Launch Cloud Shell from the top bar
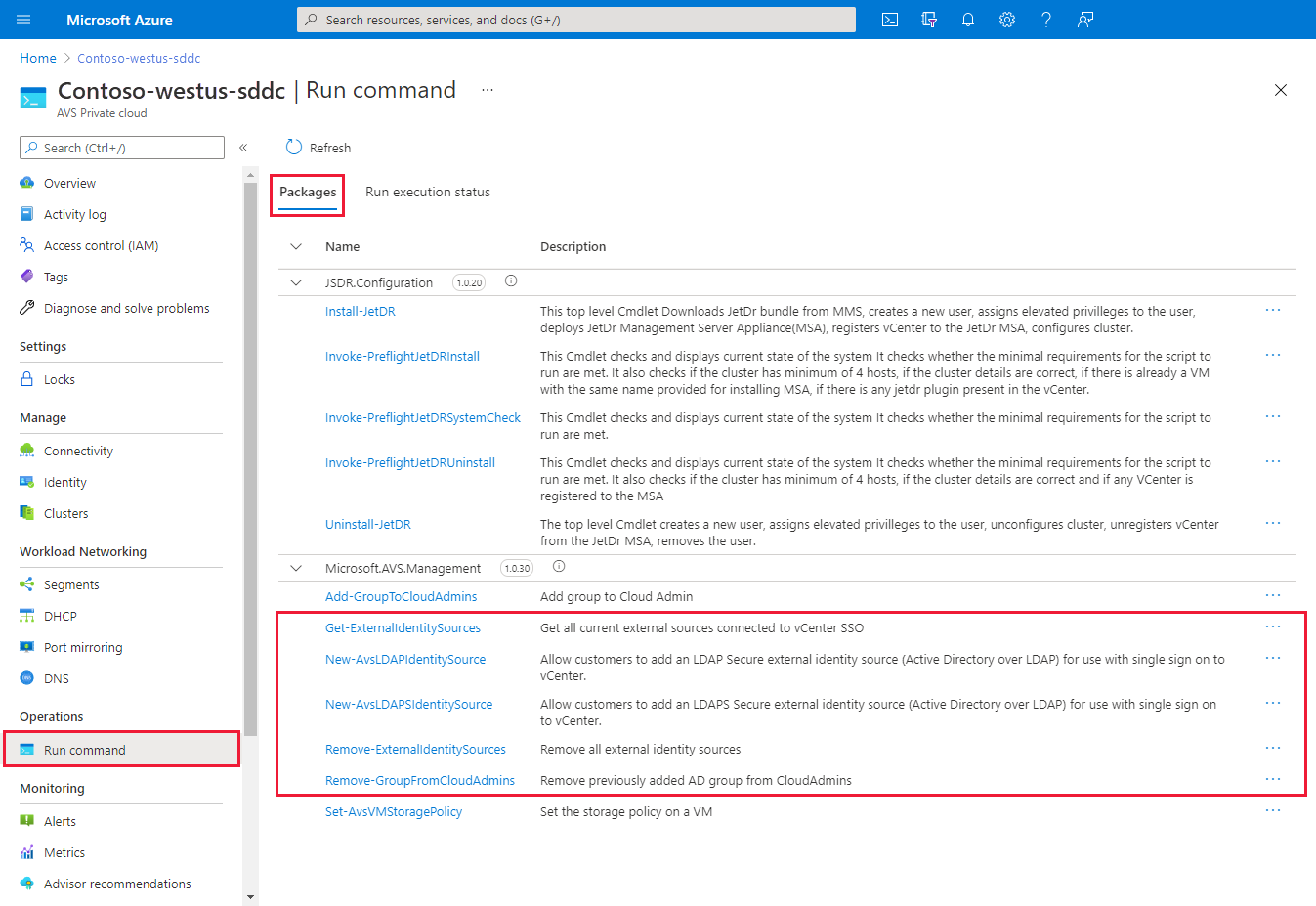Screen dimensions: 1316x906 (x=890, y=20)
